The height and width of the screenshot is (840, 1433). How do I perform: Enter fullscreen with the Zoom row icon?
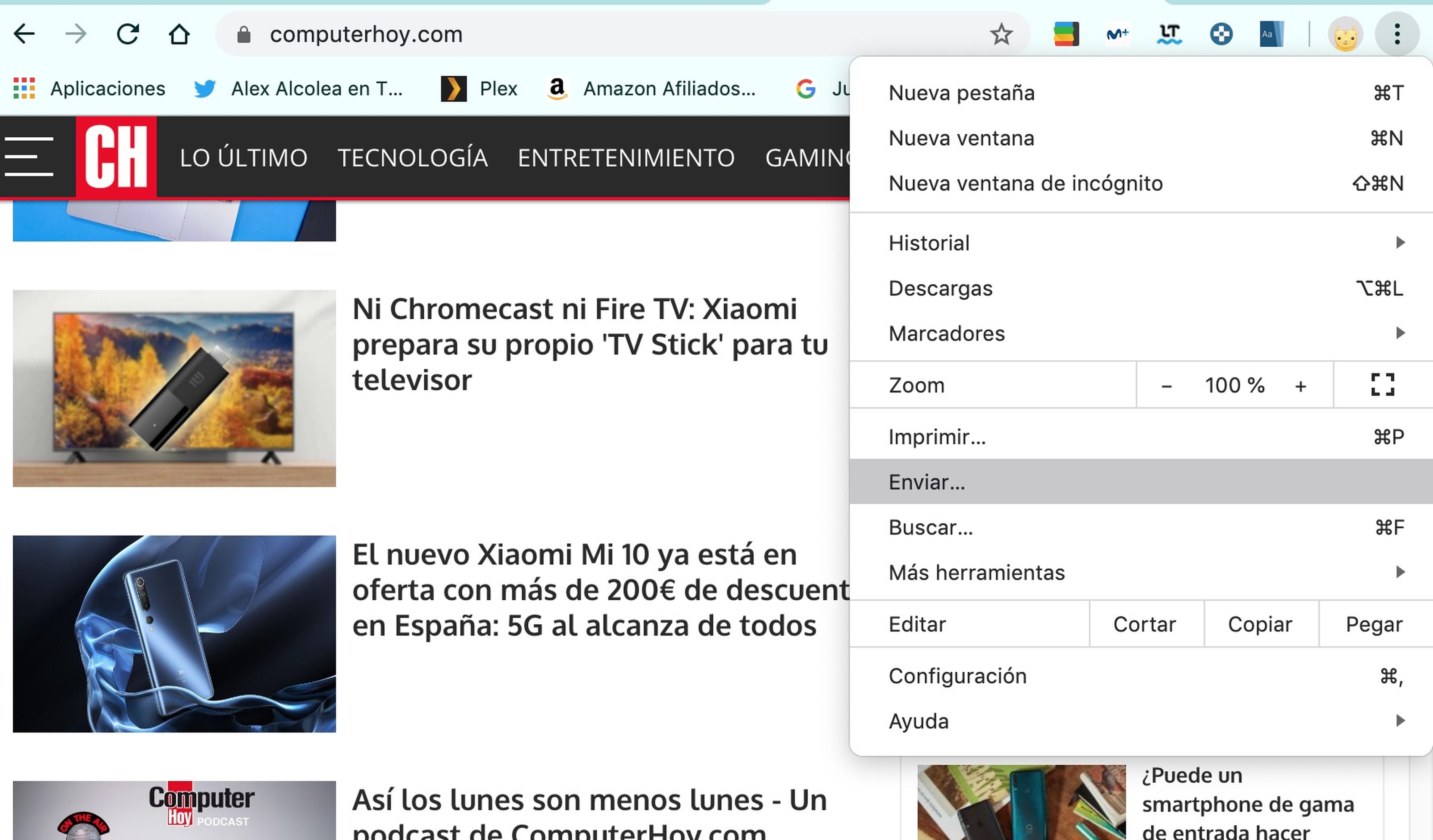point(1382,384)
